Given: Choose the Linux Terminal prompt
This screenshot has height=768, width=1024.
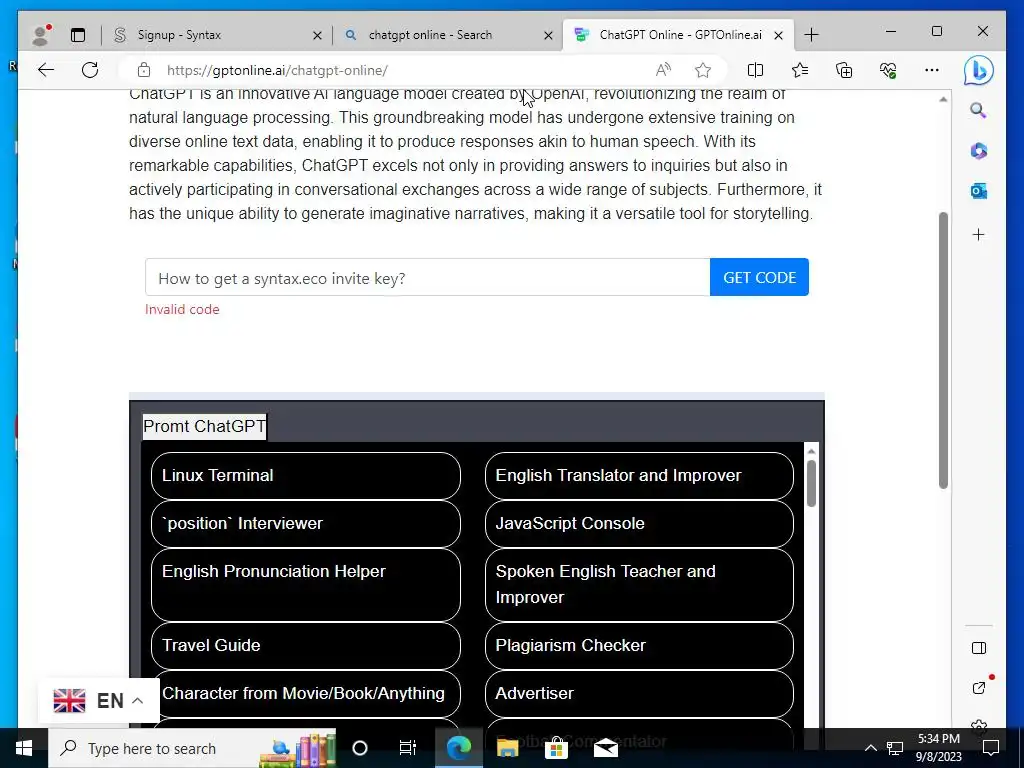Looking at the screenshot, I should tap(306, 475).
